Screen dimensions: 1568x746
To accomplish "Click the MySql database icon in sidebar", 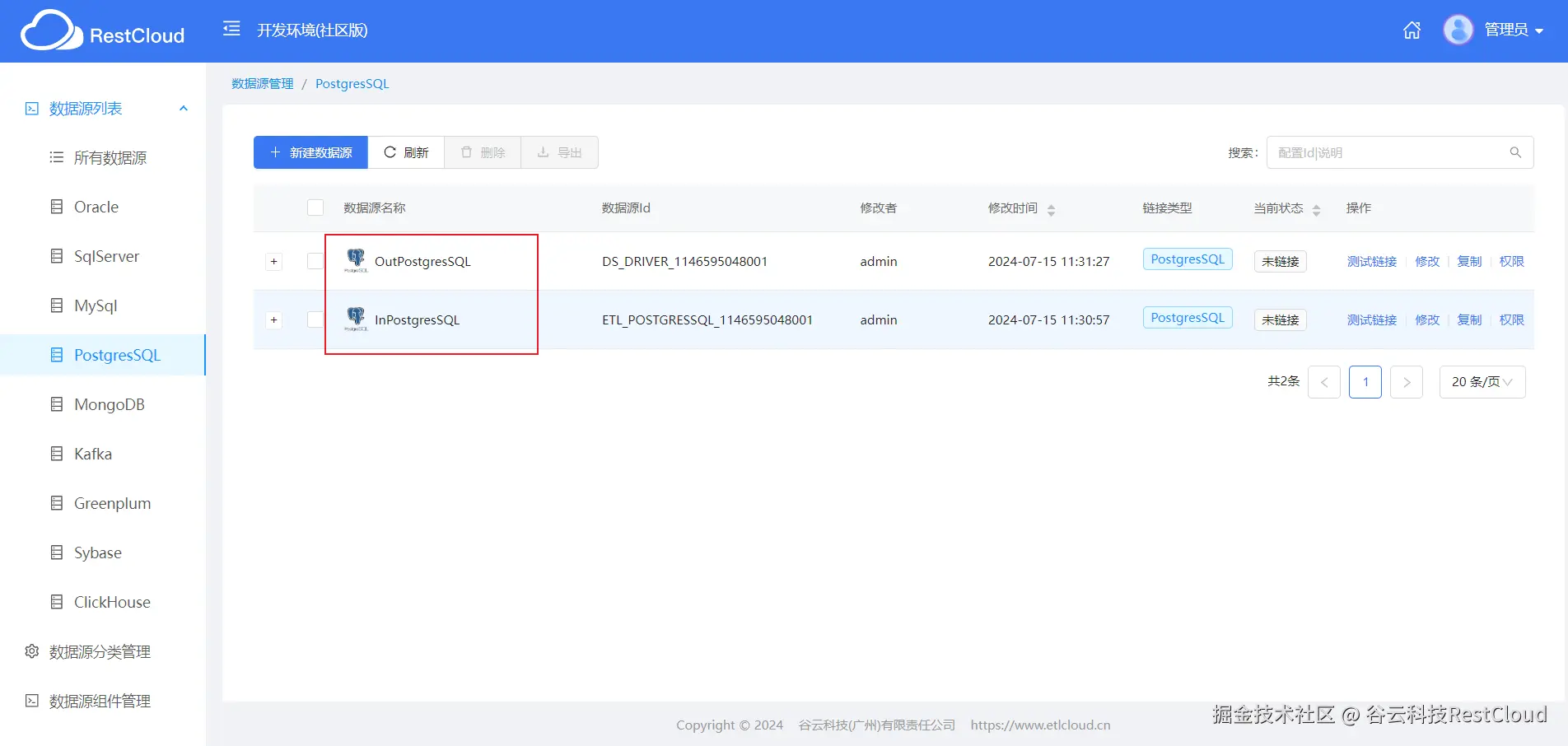I will [57, 305].
